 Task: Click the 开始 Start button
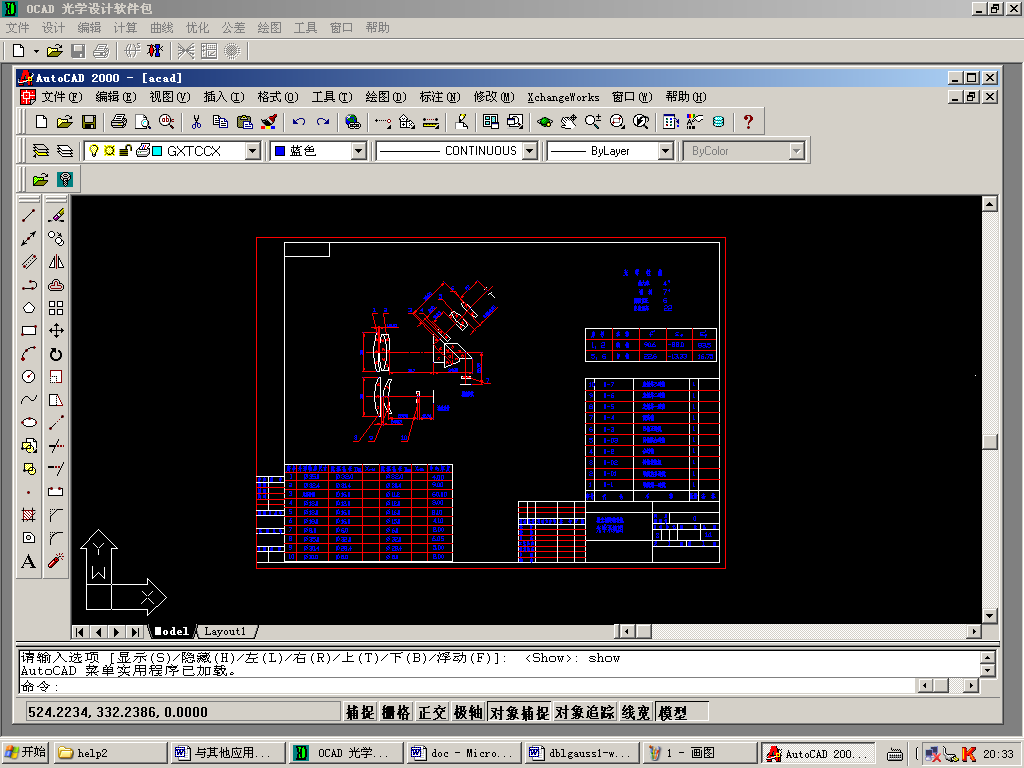tap(26, 753)
